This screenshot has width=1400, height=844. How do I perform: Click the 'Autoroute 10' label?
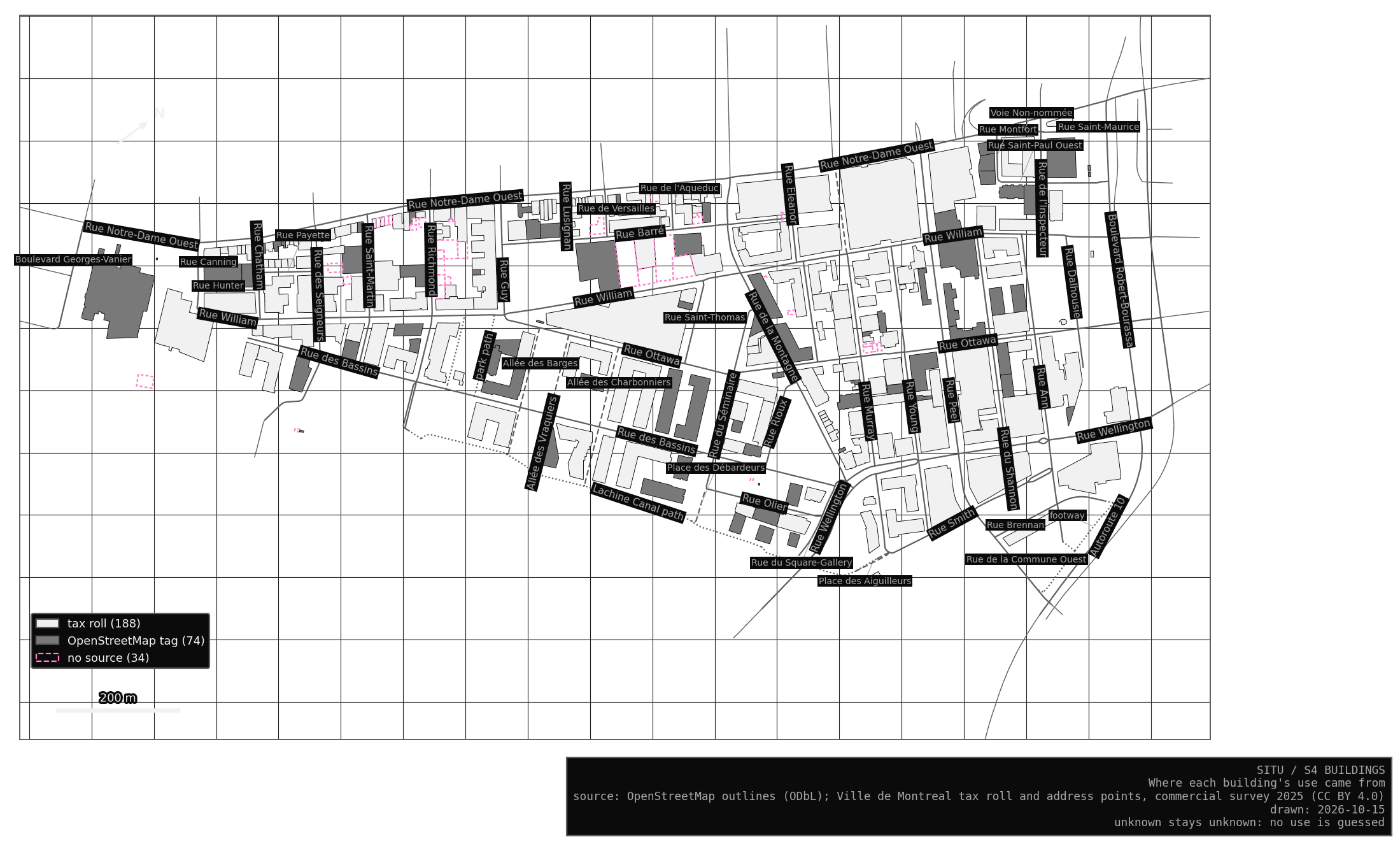[1108, 527]
